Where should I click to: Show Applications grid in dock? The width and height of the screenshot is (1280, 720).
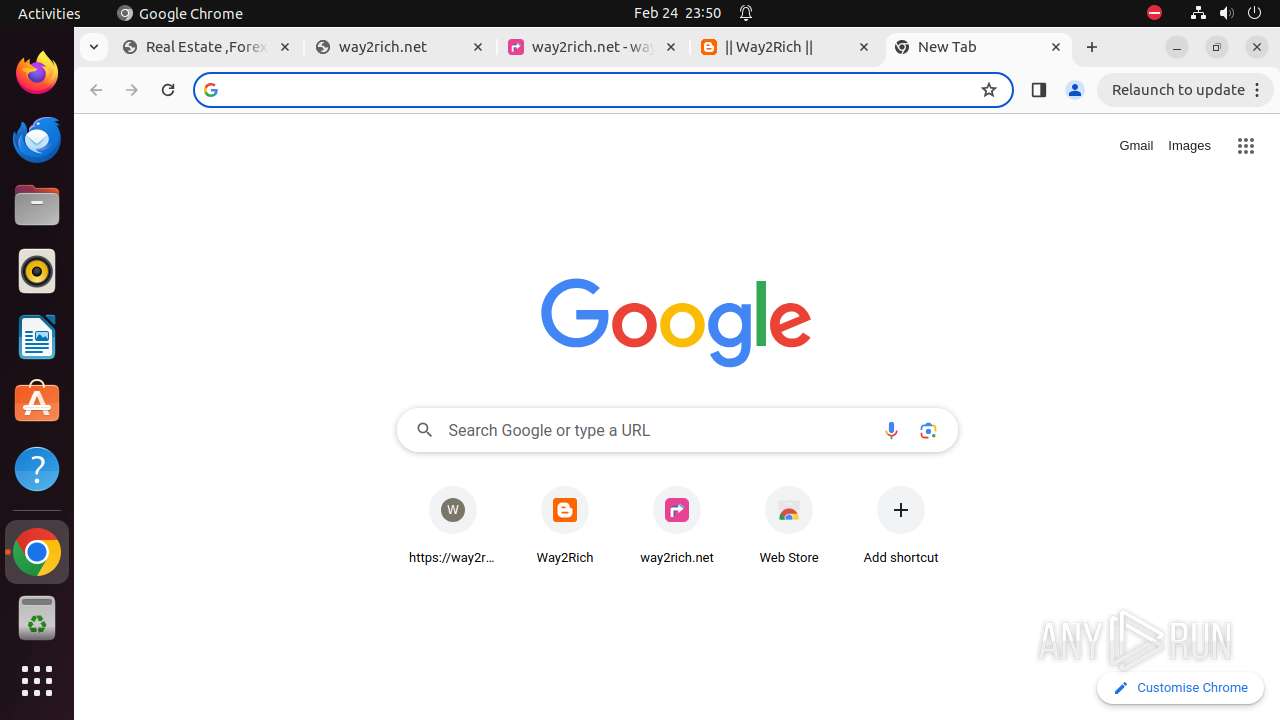[37, 681]
